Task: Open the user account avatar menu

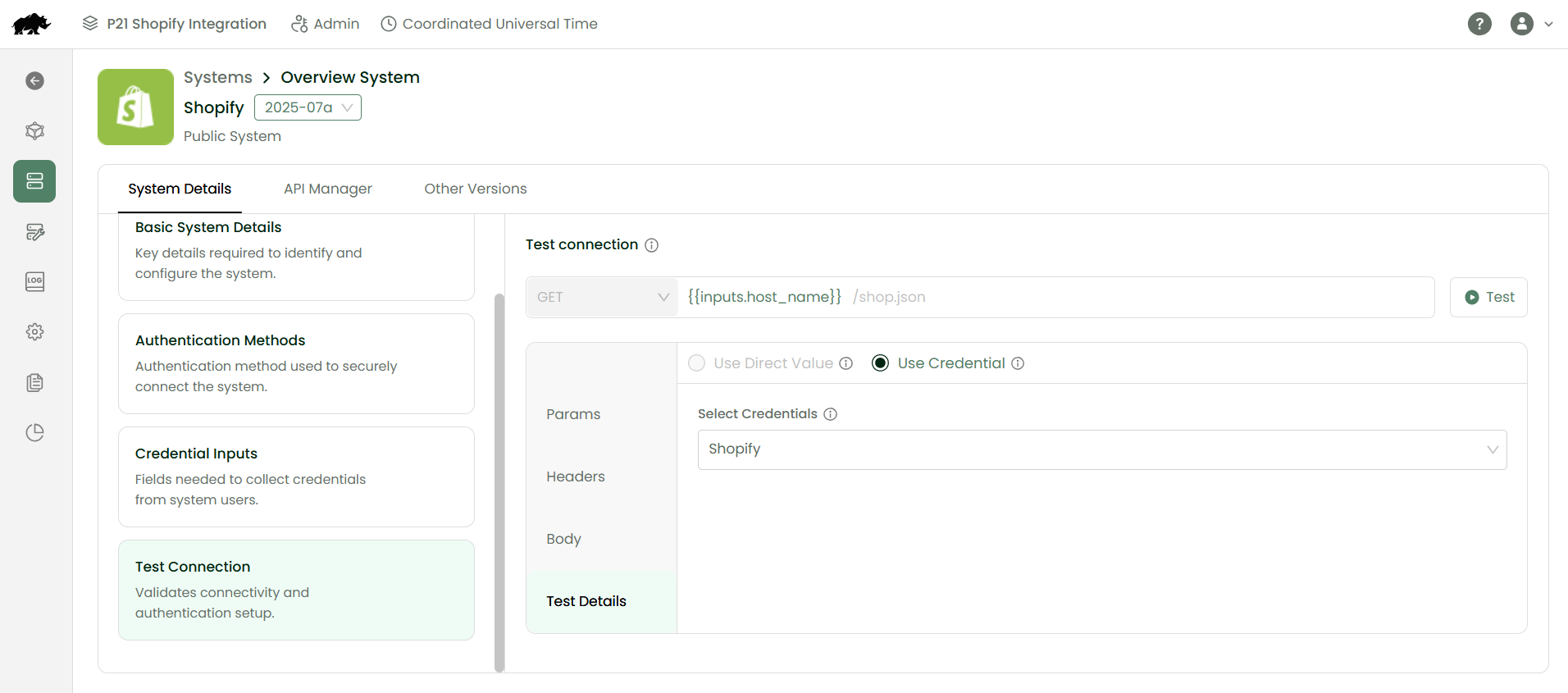Action: click(1522, 24)
